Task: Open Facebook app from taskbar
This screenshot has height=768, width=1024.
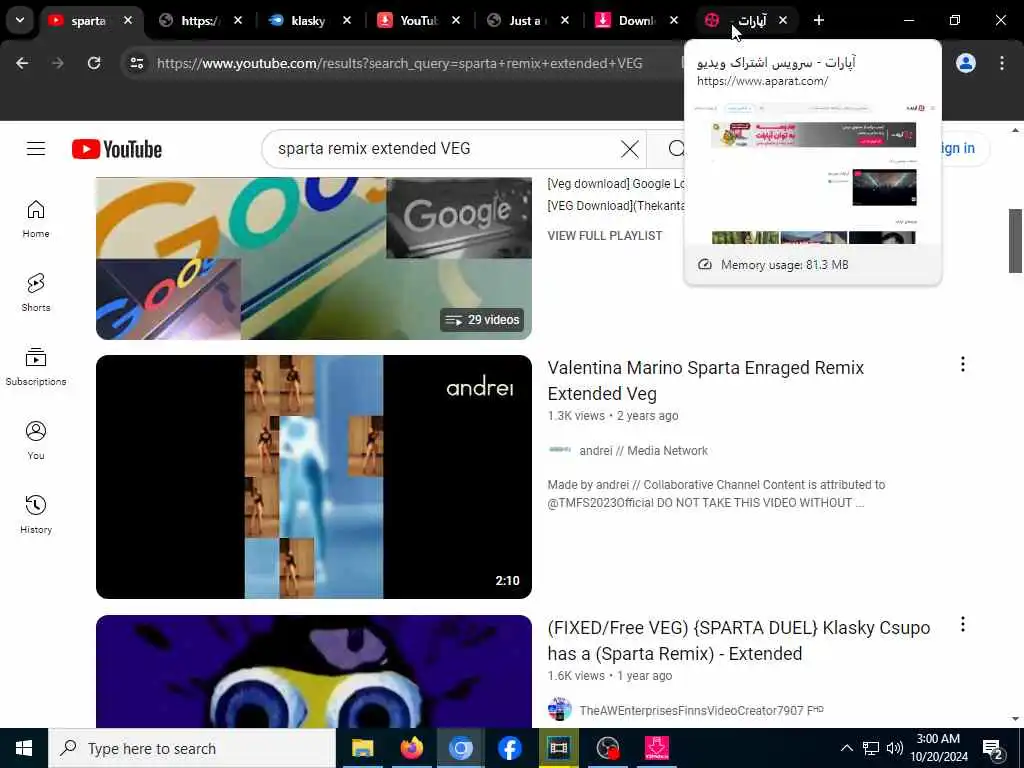Action: (x=509, y=748)
